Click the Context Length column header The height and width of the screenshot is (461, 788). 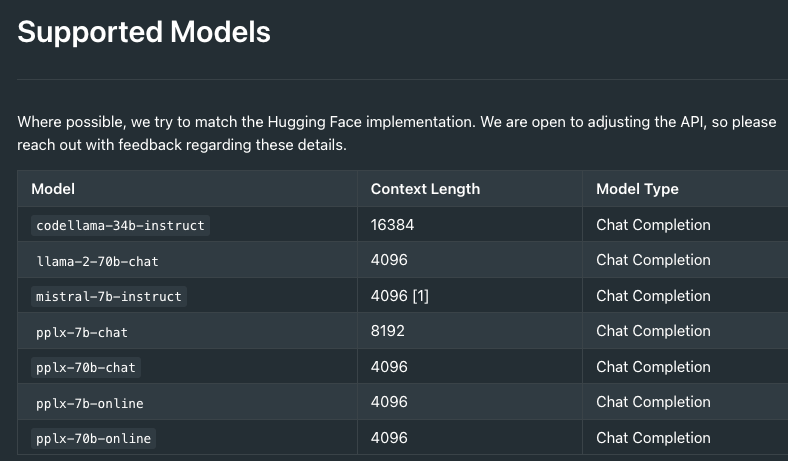[x=425, y=189]
